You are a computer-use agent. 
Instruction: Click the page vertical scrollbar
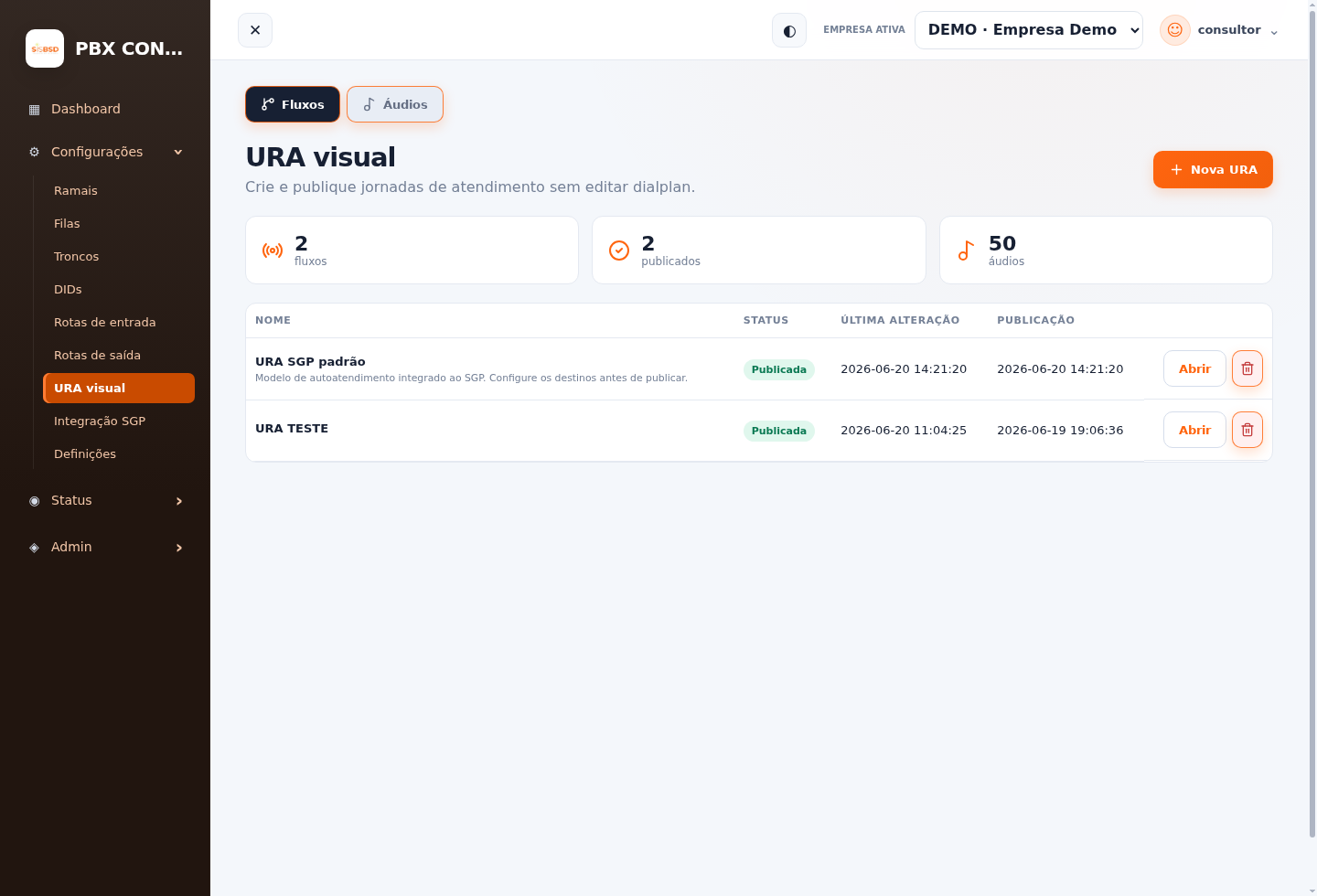coord(1312,422)
